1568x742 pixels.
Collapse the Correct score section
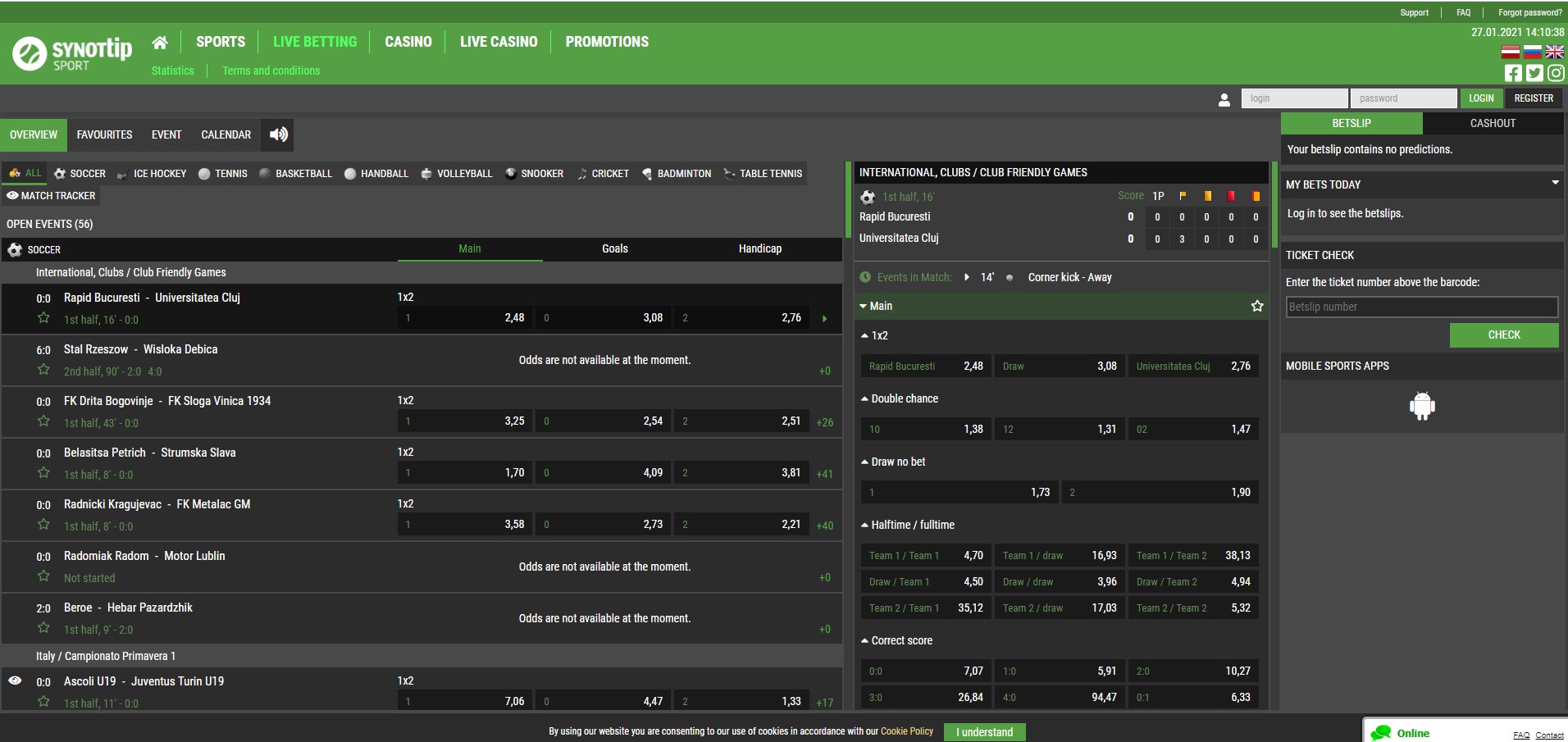click(864, 640)
